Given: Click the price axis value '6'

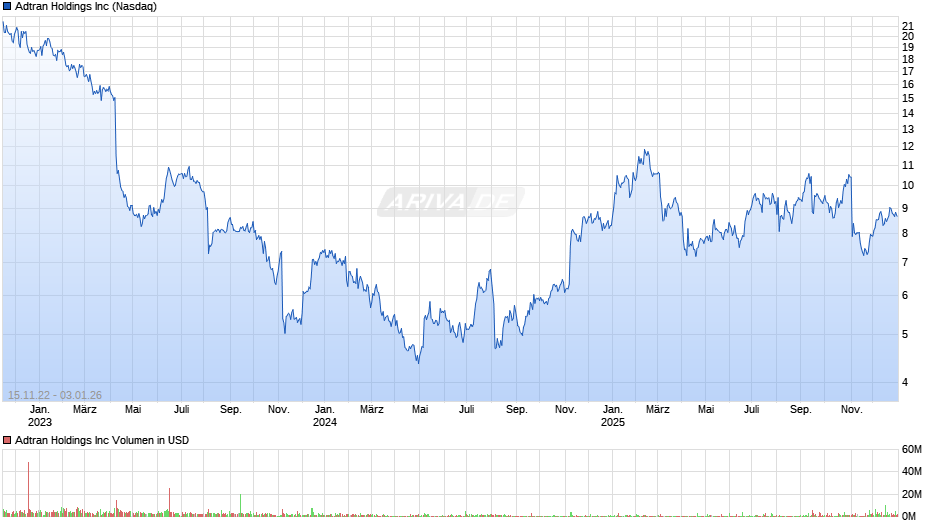Looking at the screenshot, I should pos(905,295).
